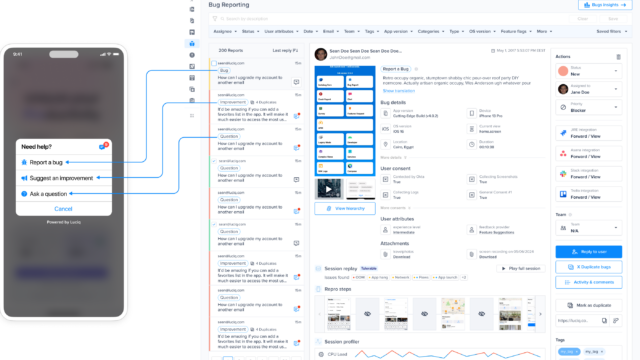Image resolution: width=640 pixels, height=360 pixels.
Task: Open the User attributes filter dropdown
Action: [x=281, y=31]
